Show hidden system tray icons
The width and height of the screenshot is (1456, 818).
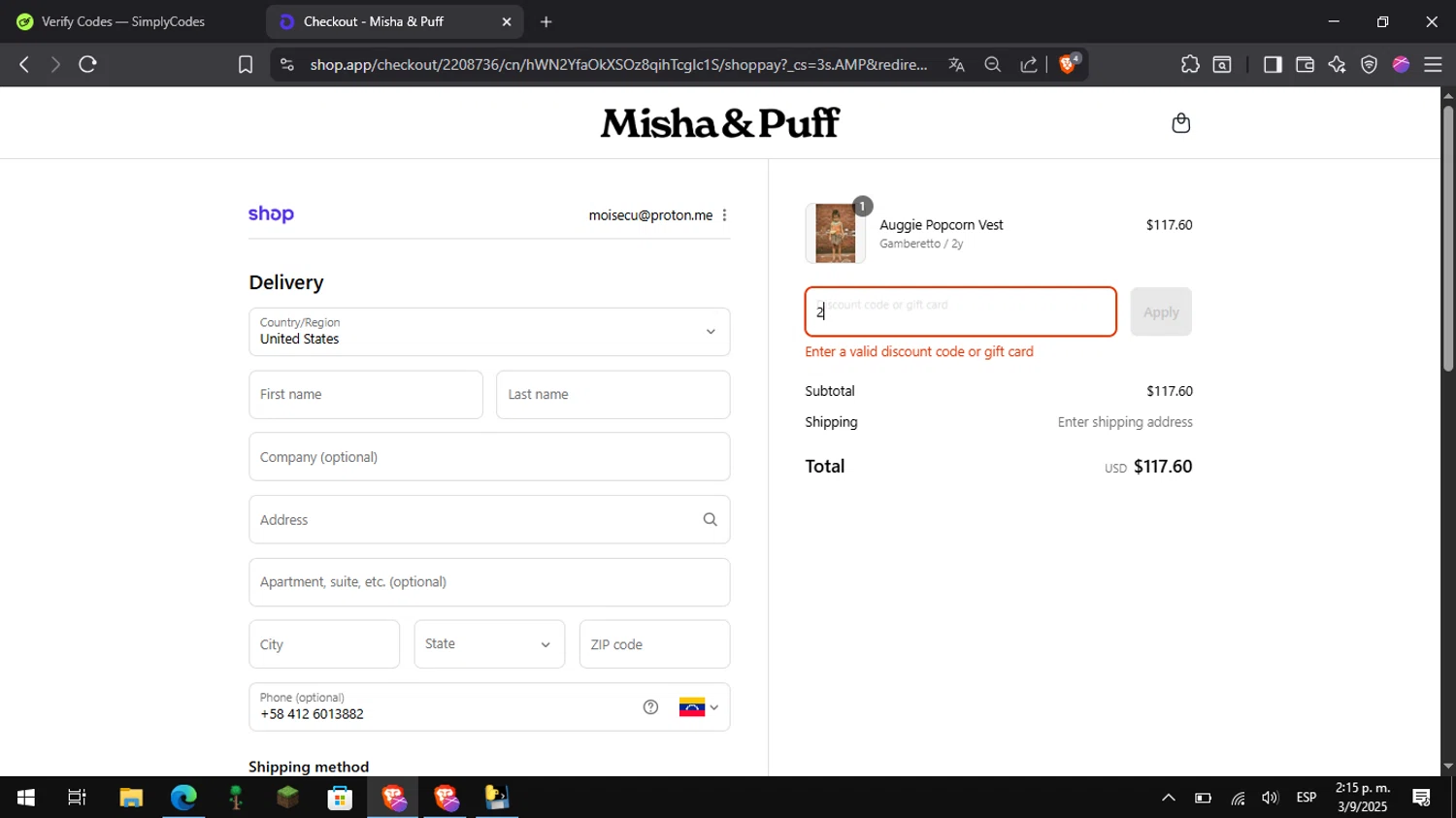[x=1169, y=798]
